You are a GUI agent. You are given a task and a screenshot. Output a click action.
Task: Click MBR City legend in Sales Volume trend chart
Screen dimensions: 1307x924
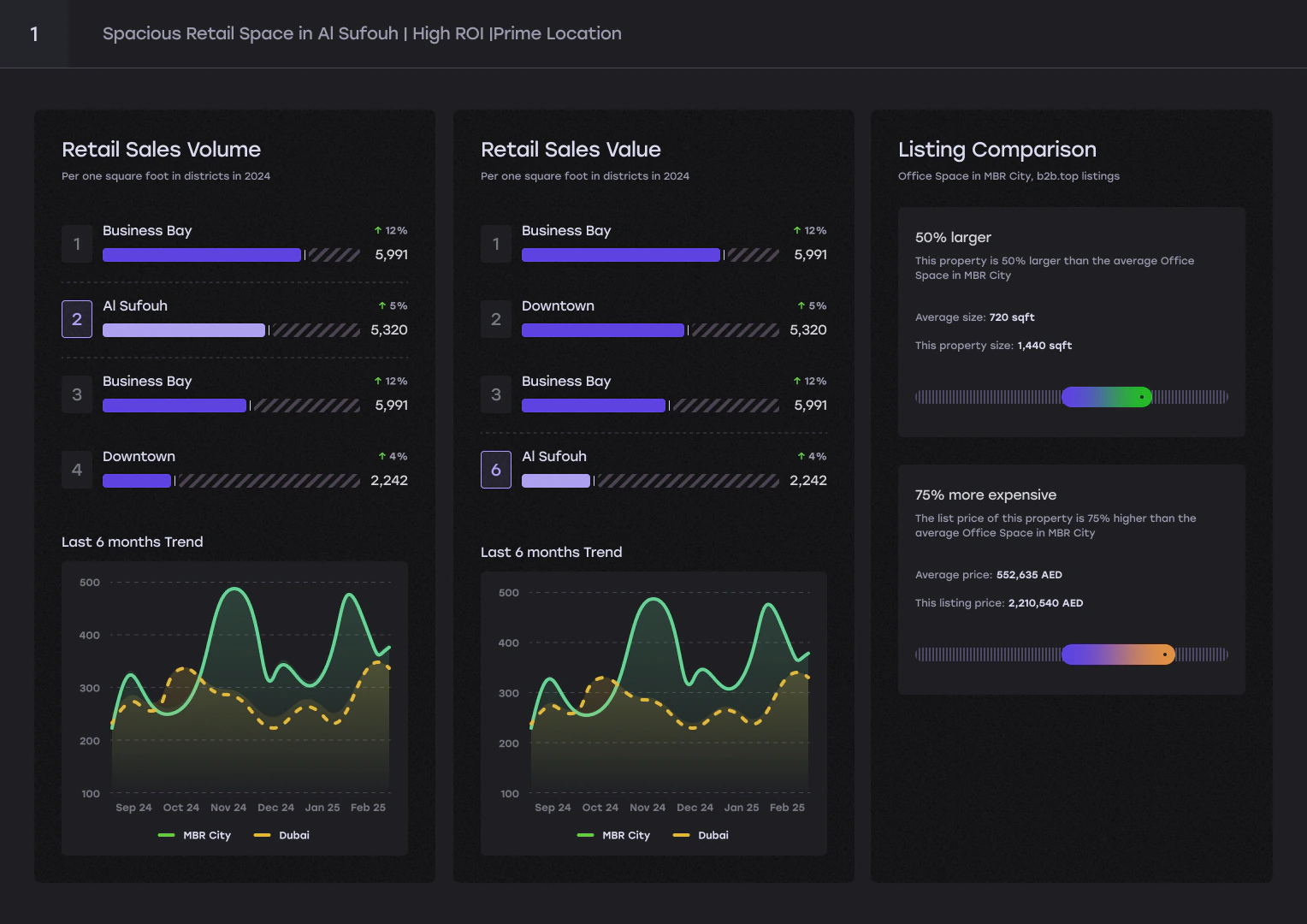pyautogui.click(x=195, y=835)
